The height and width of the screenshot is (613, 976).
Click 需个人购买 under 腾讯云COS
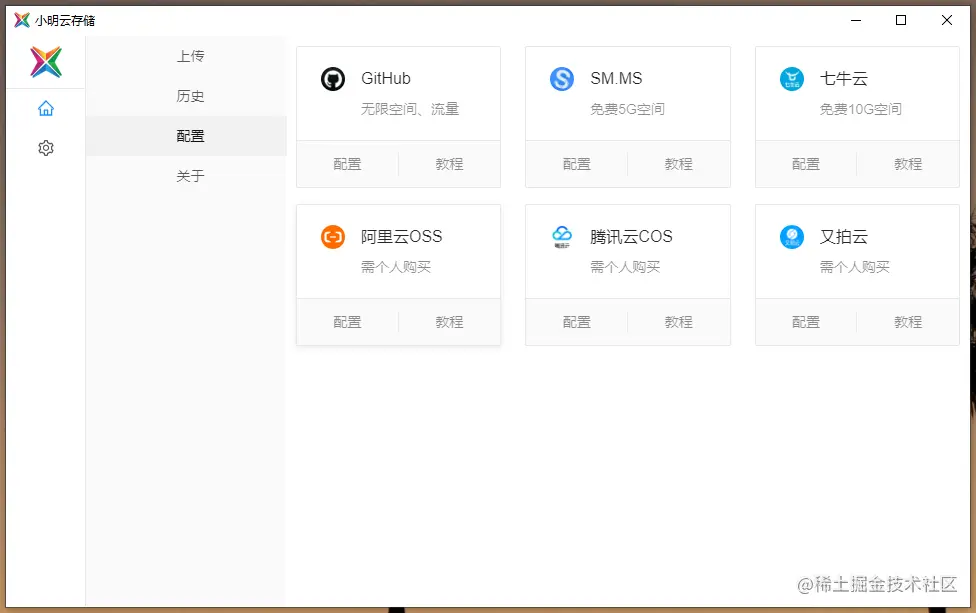(x=625, y=267)
